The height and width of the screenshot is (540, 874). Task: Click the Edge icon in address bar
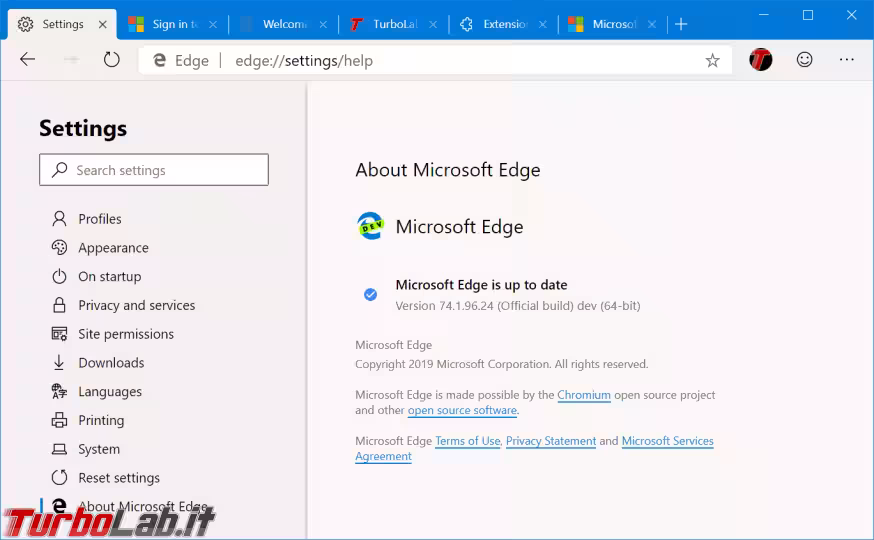(159, 60)
